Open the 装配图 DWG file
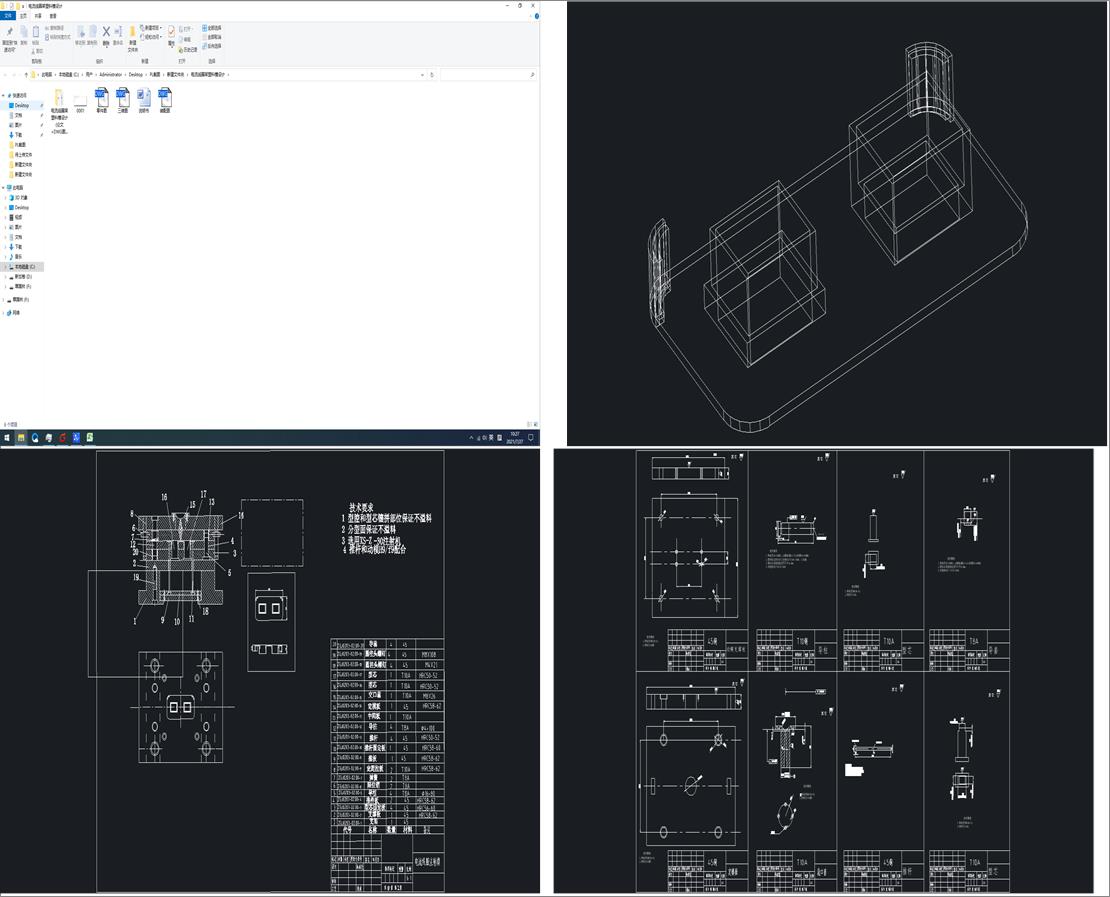The height and width of the screenshot is (897, 1110). pyautogui.click(x=164, y=99)
